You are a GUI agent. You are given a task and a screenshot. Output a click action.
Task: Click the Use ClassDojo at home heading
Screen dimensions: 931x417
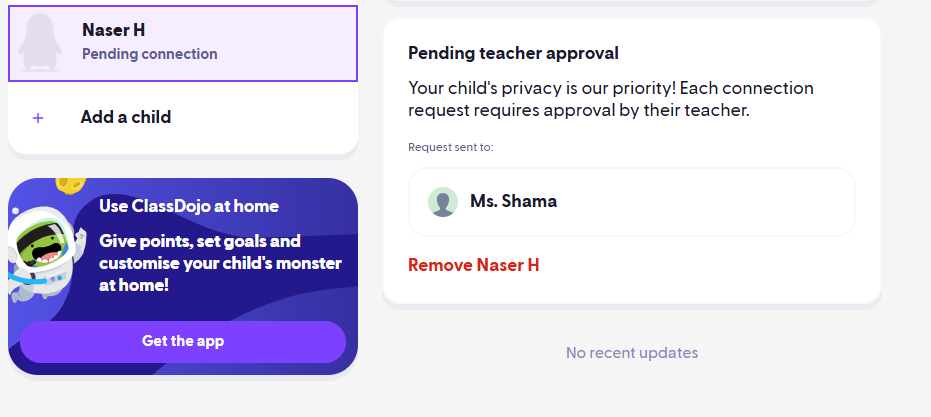click(189, 206)
